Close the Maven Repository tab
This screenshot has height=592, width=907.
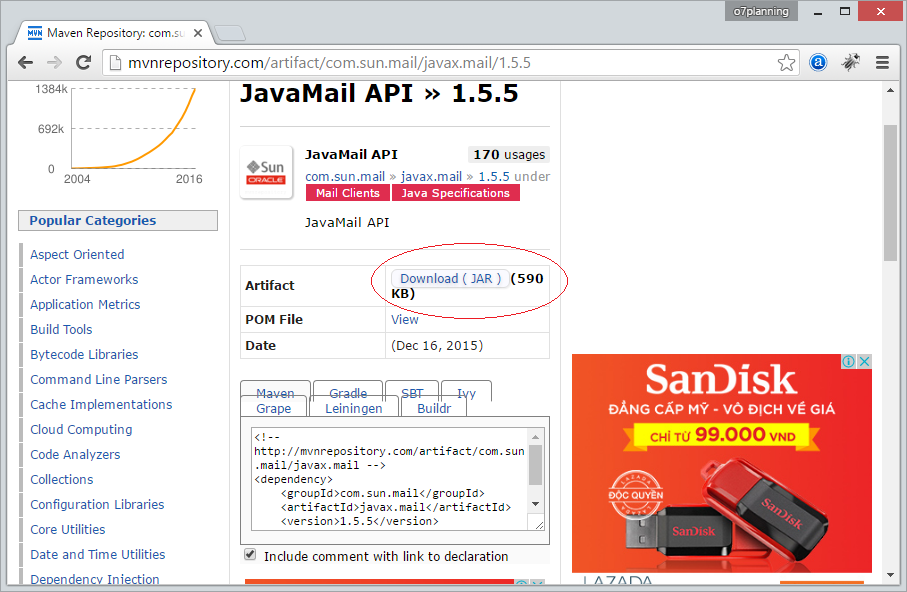click(x=198, y=33)
